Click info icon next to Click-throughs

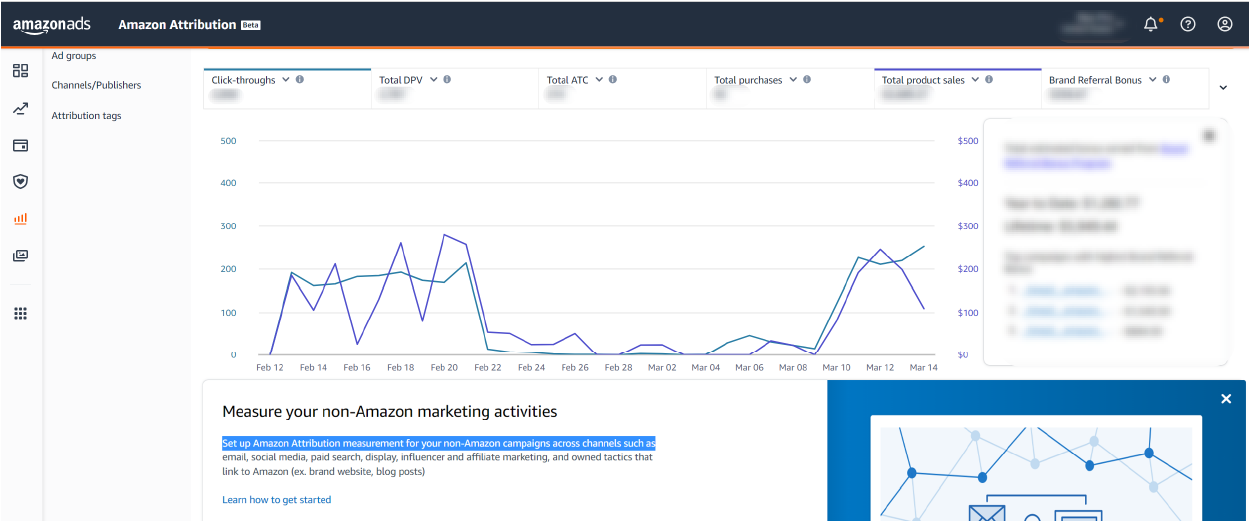tap(300, 79)
